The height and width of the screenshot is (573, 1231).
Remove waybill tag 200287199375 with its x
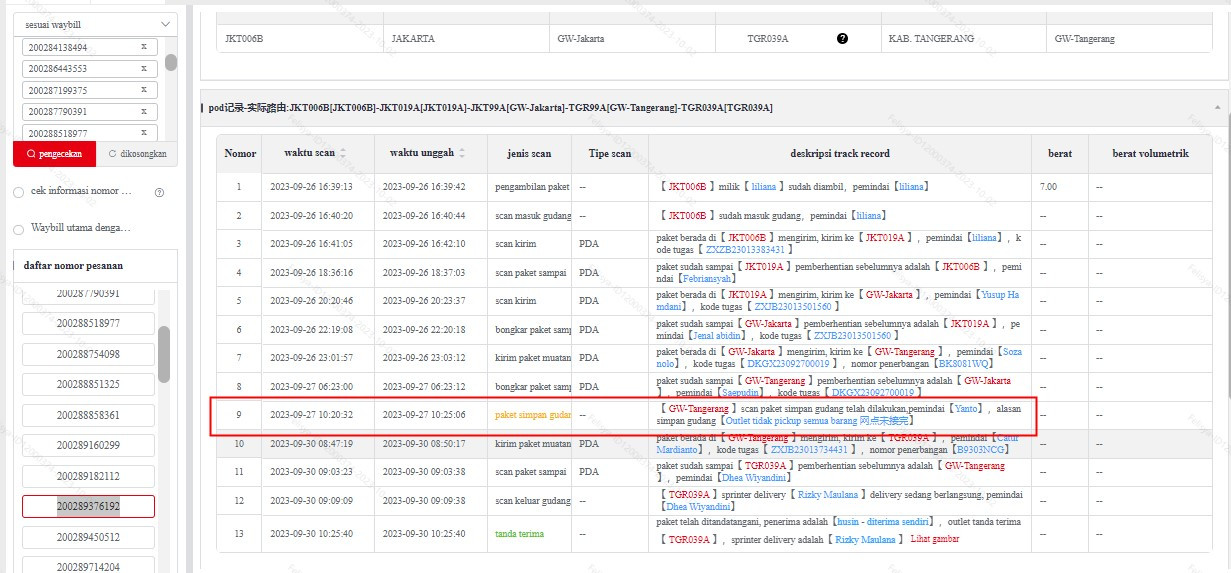(143, 90)
